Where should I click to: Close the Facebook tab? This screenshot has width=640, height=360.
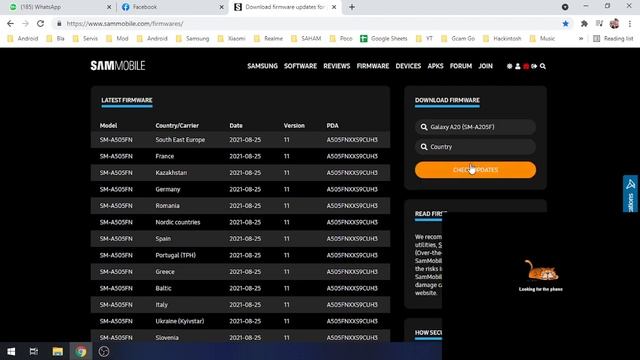coord(221,7)
